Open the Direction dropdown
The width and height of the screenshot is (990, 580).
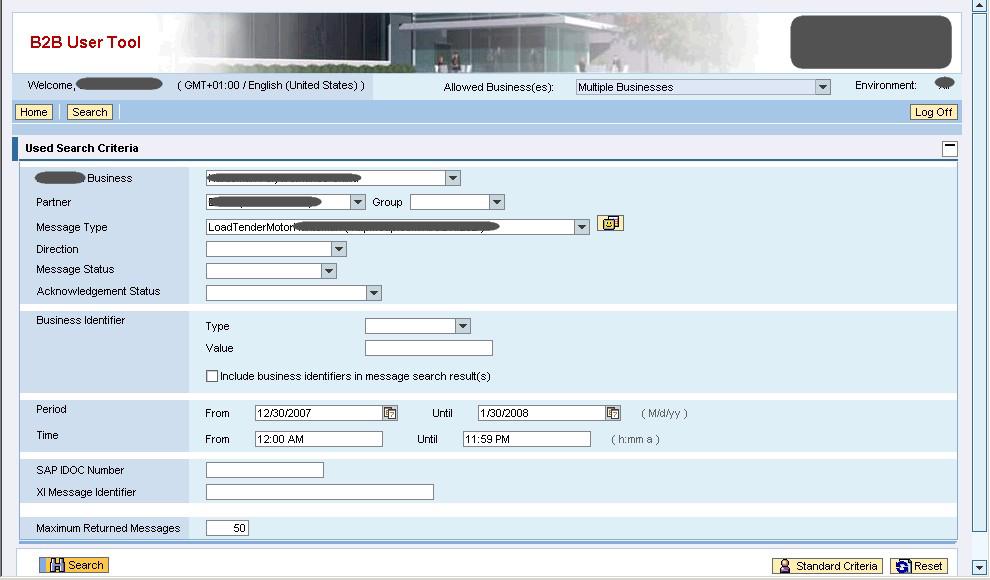tap(338, 249)
